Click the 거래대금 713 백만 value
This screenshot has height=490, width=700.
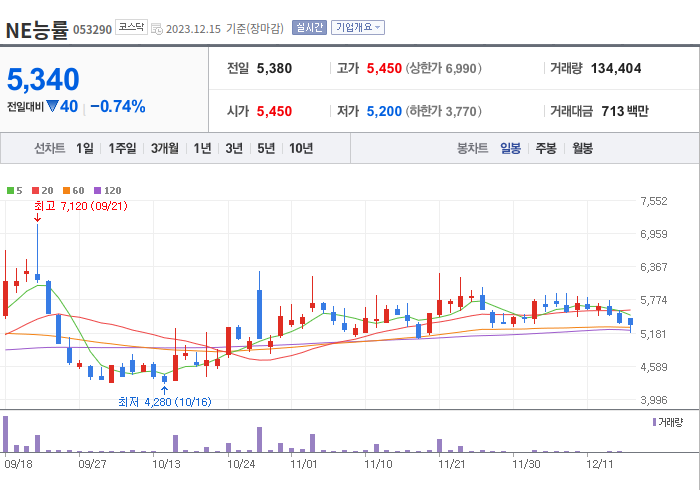(x=625, y=111)
